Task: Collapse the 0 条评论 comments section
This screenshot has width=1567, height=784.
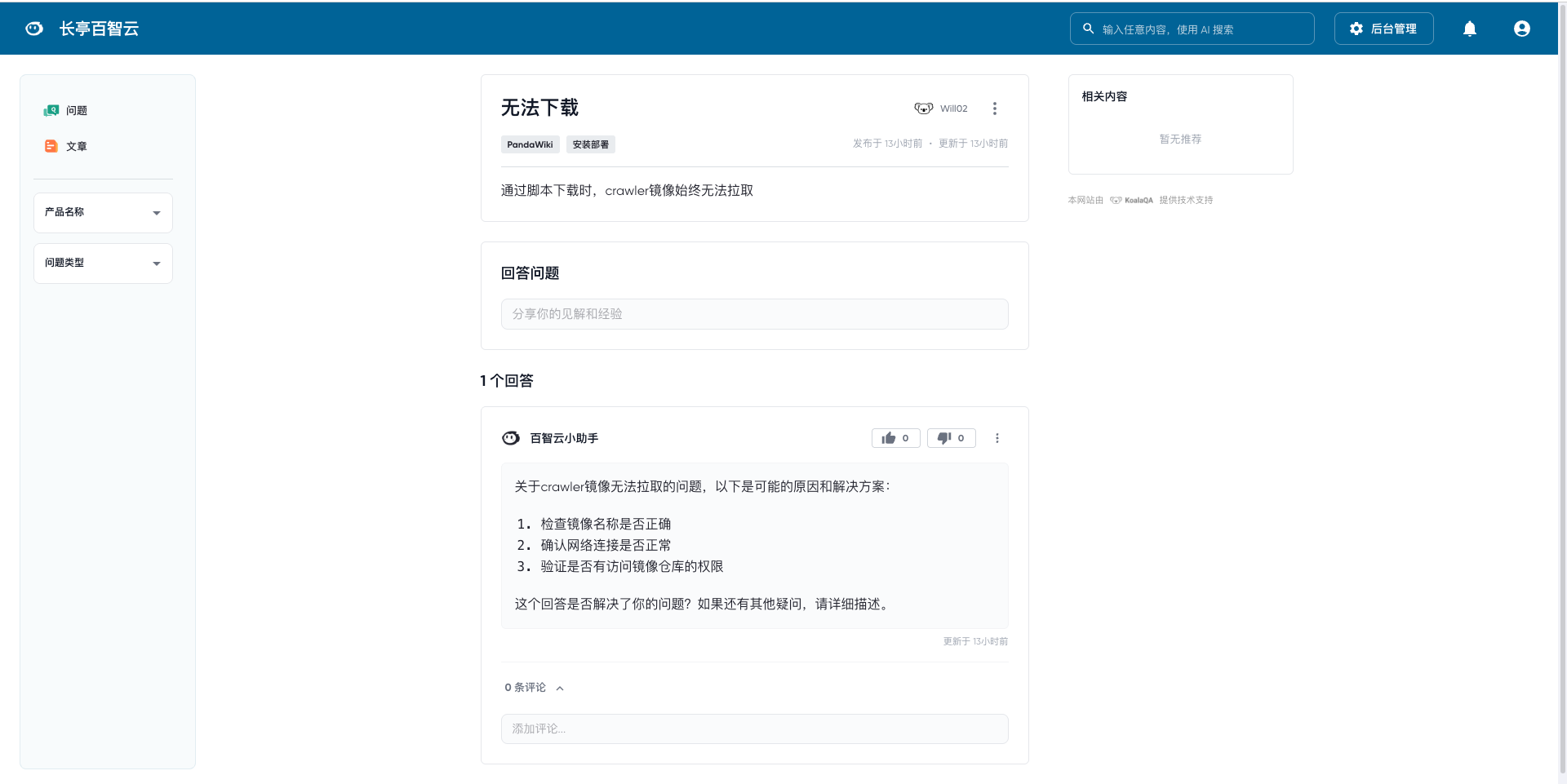Action: tap(560, 688)
